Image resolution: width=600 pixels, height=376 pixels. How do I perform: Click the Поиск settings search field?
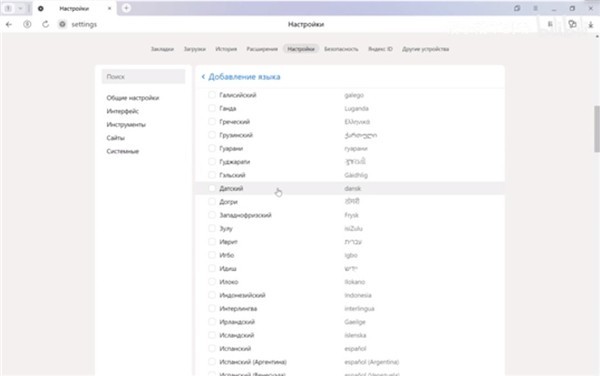tap(143, 77)
